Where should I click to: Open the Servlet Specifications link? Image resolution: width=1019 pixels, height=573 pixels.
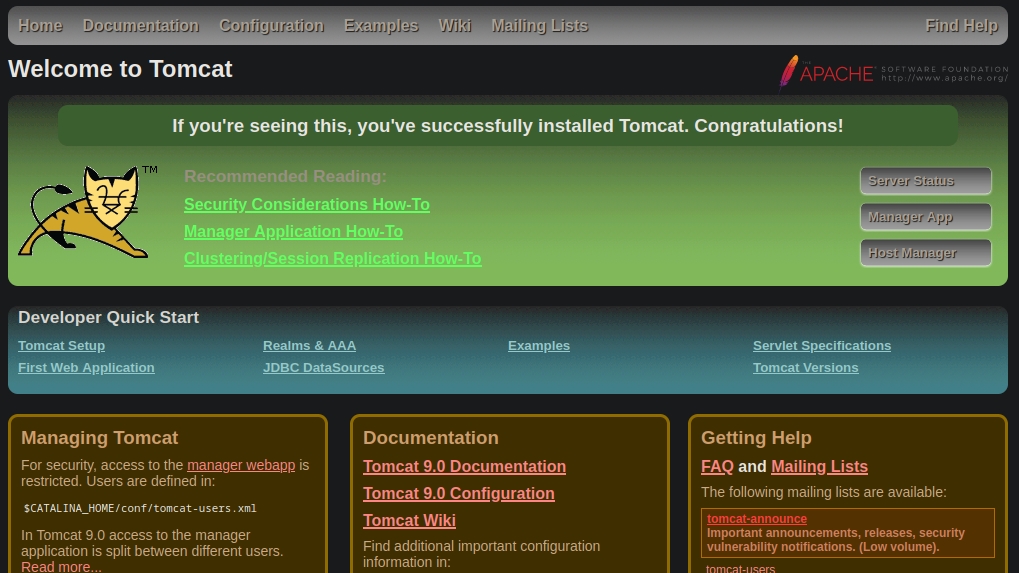(821, 346)
